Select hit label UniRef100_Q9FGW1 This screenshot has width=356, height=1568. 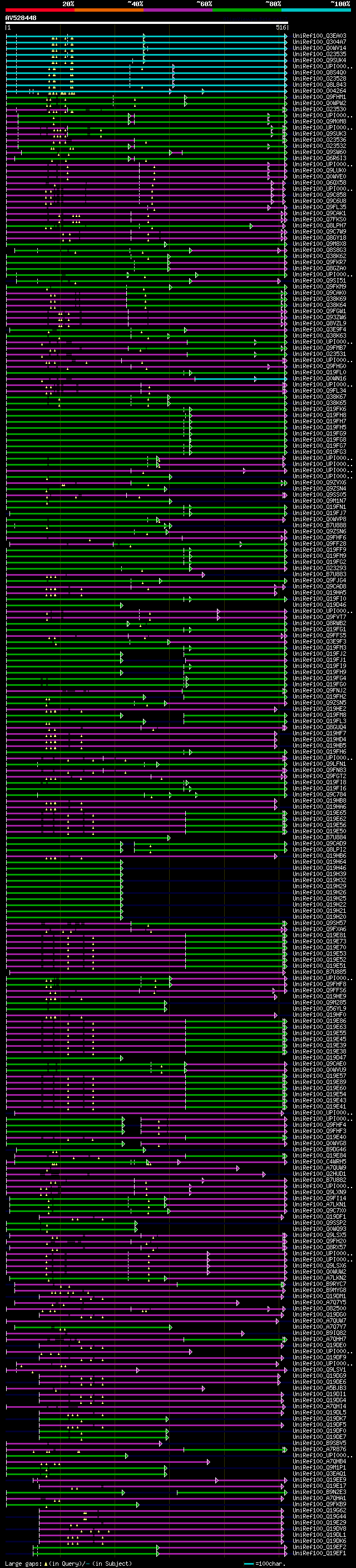[319, 311]
